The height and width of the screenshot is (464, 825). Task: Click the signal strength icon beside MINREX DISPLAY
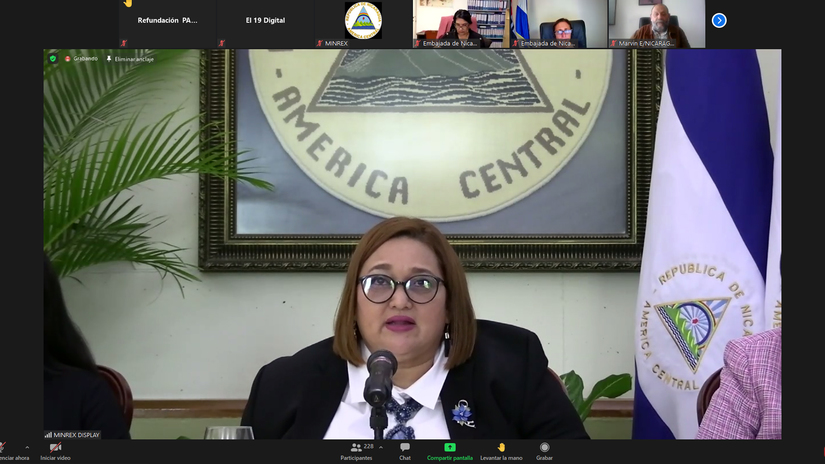48,435
